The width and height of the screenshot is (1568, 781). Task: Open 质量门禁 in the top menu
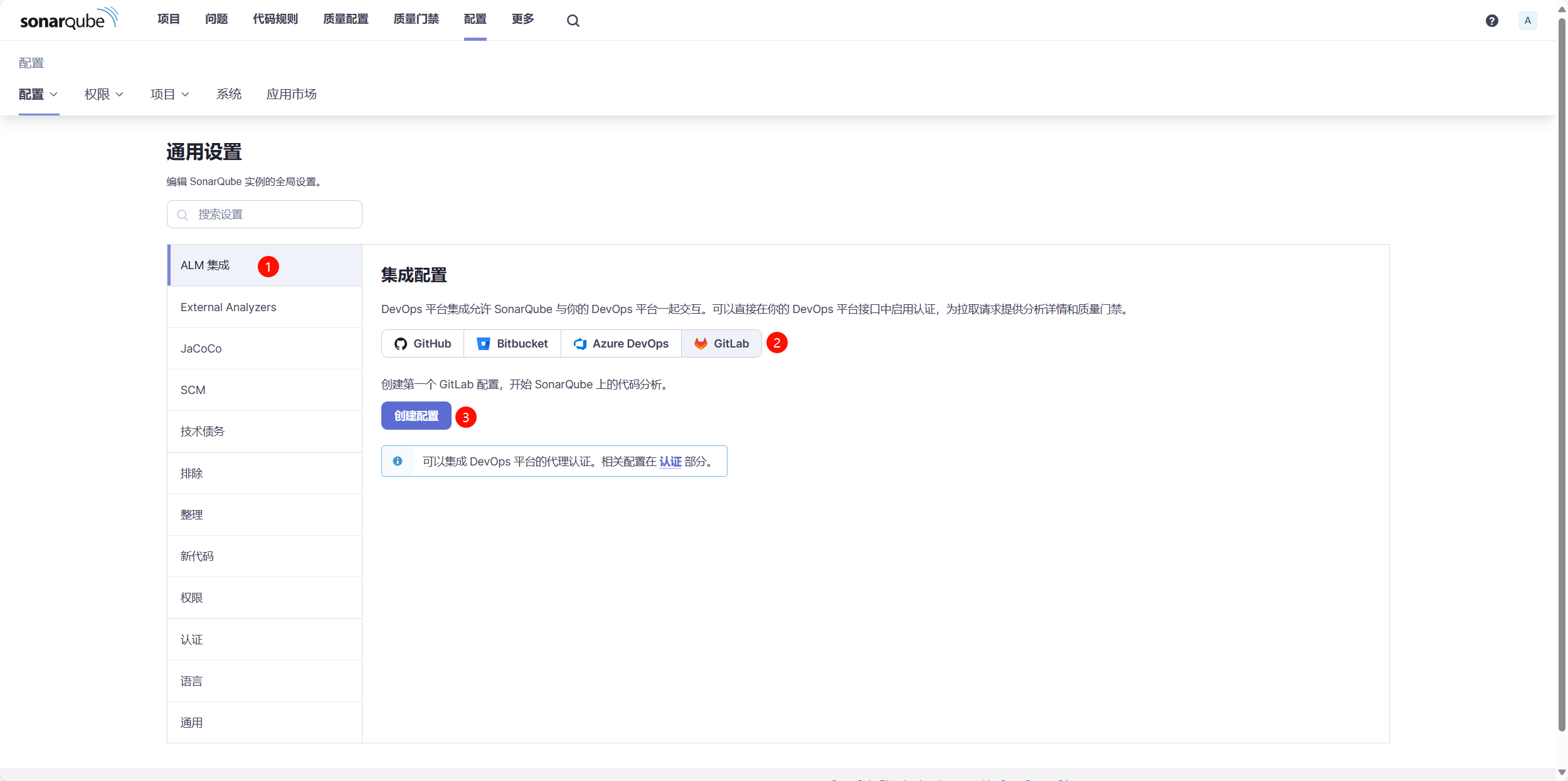pos(416,19)
